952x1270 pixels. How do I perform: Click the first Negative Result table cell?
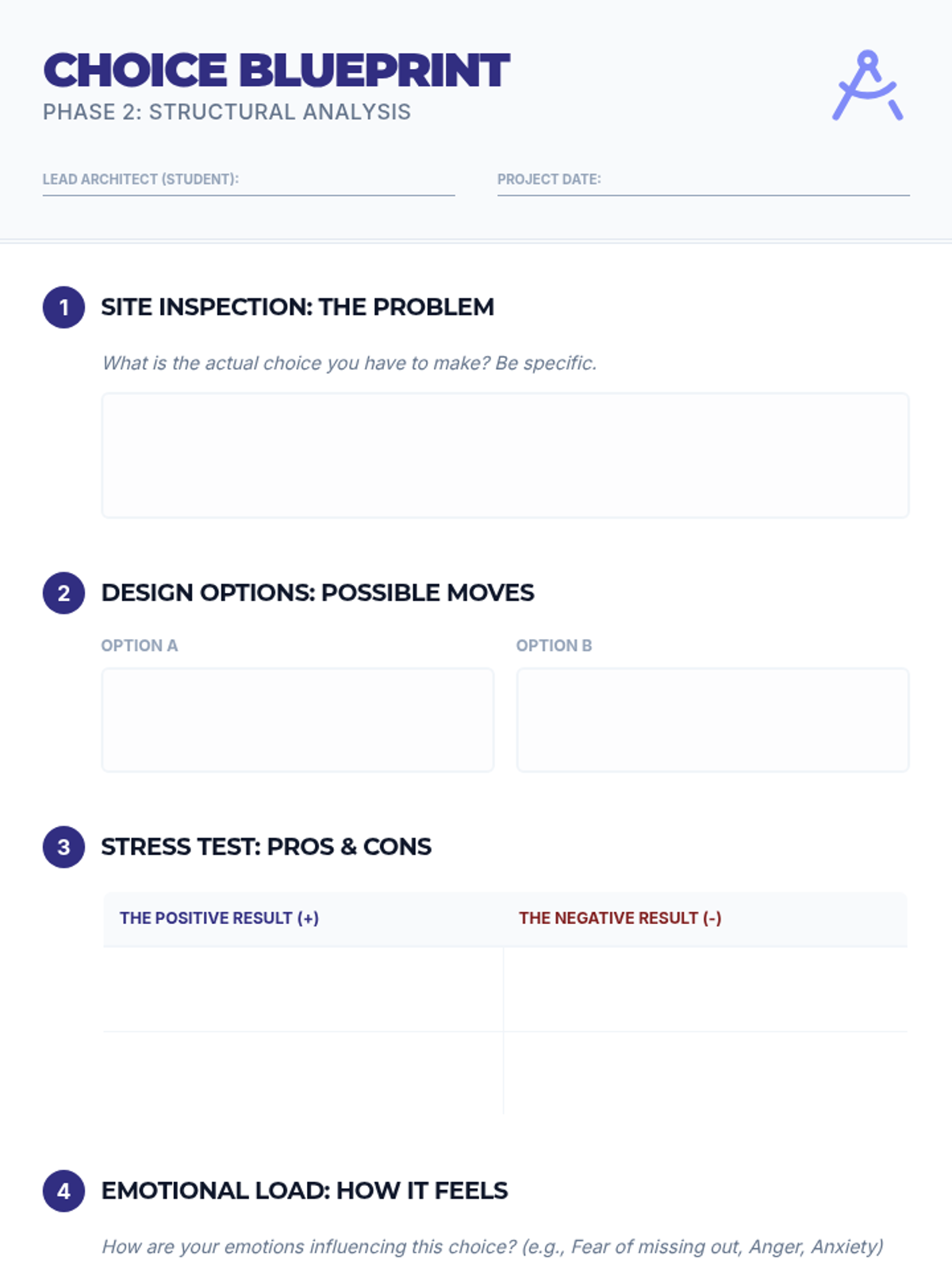tap(705, 989)
